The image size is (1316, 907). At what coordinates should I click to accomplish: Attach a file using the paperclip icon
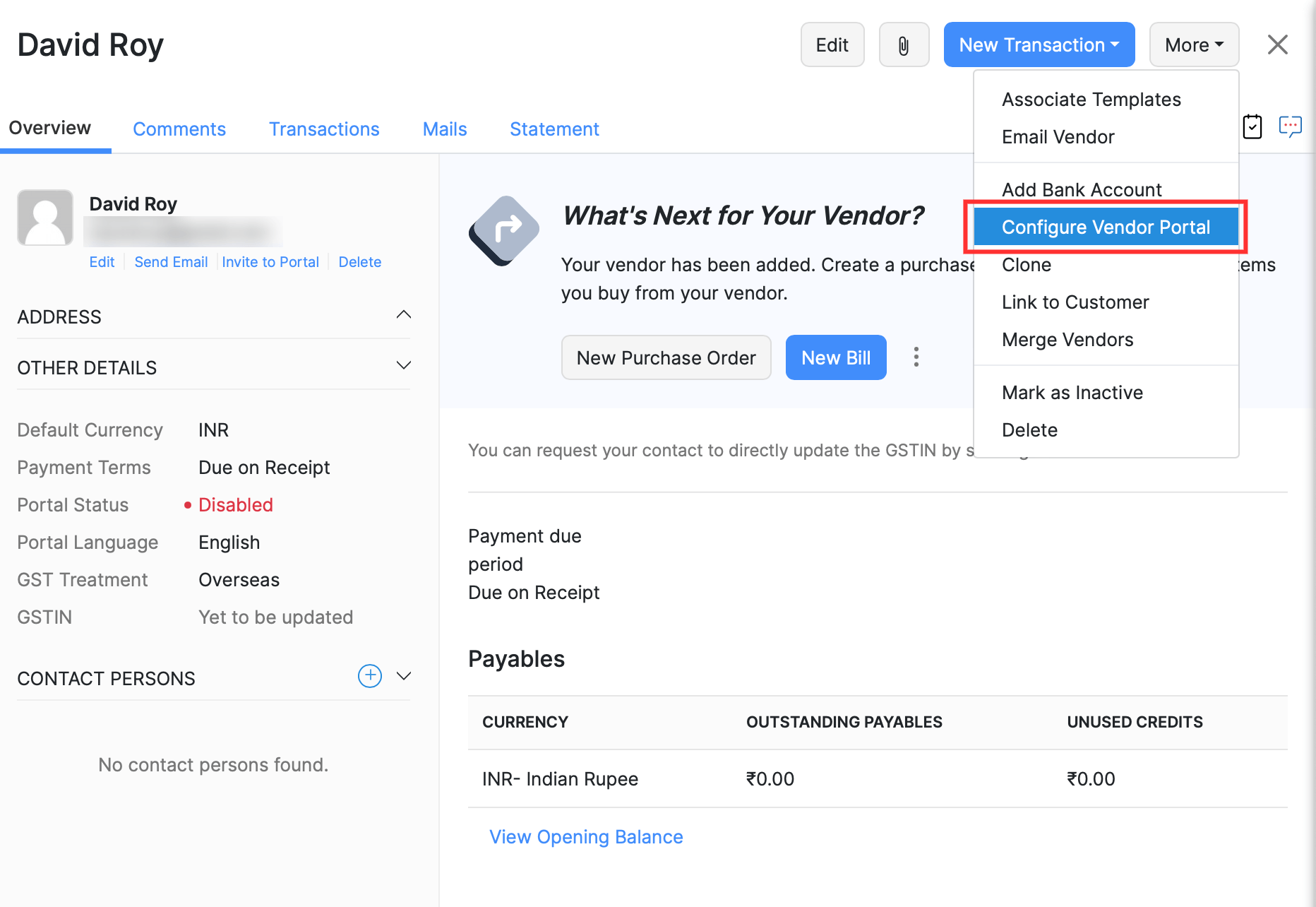click(904, 44)
